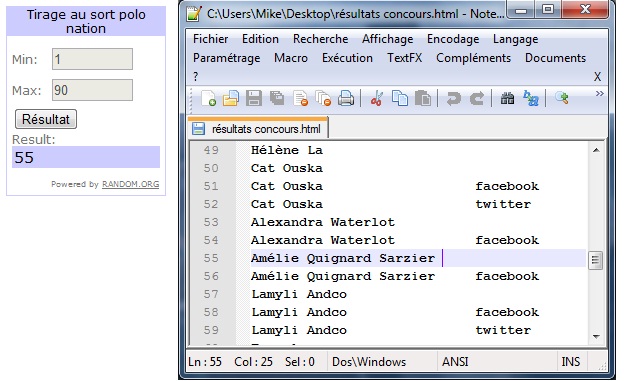
Task: Cut the selection with the scissors icon
Action: click(376, 98)
